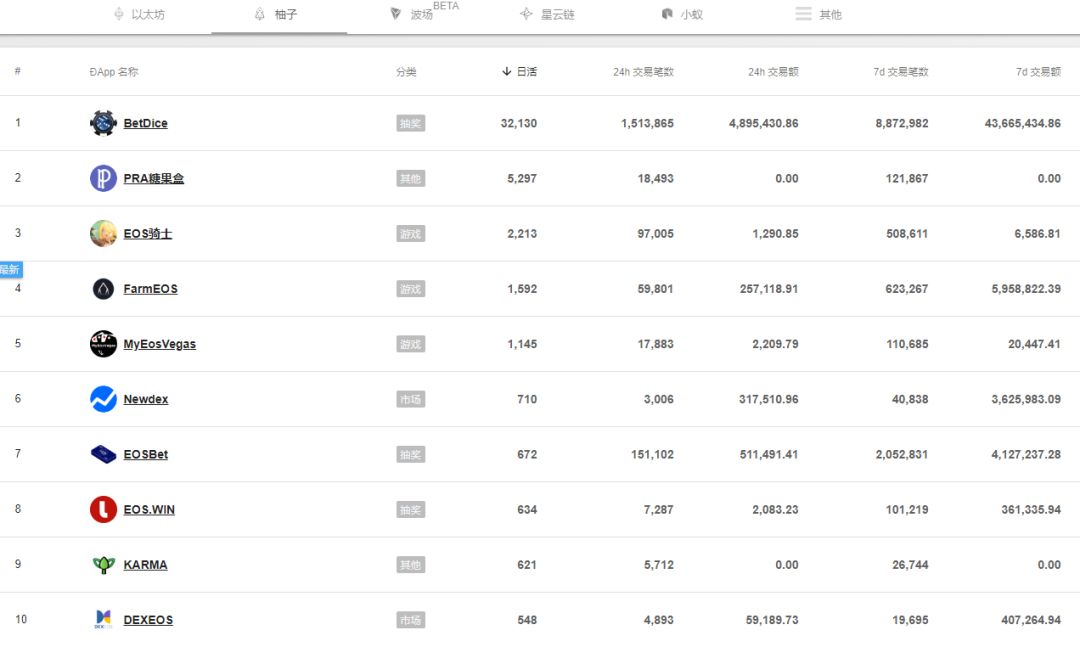Click the 游戏 tag in MyEosVegas row
This screenshot has width=1080, height=647.
point(411,344)
